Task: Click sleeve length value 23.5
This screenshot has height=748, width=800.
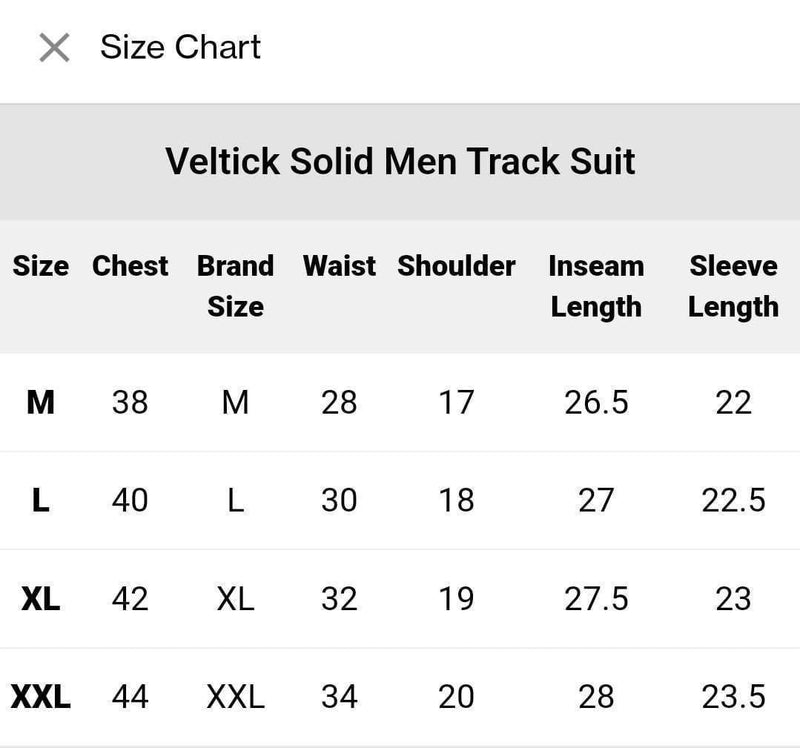Action: pyautogui.click(x=733, y=696)
